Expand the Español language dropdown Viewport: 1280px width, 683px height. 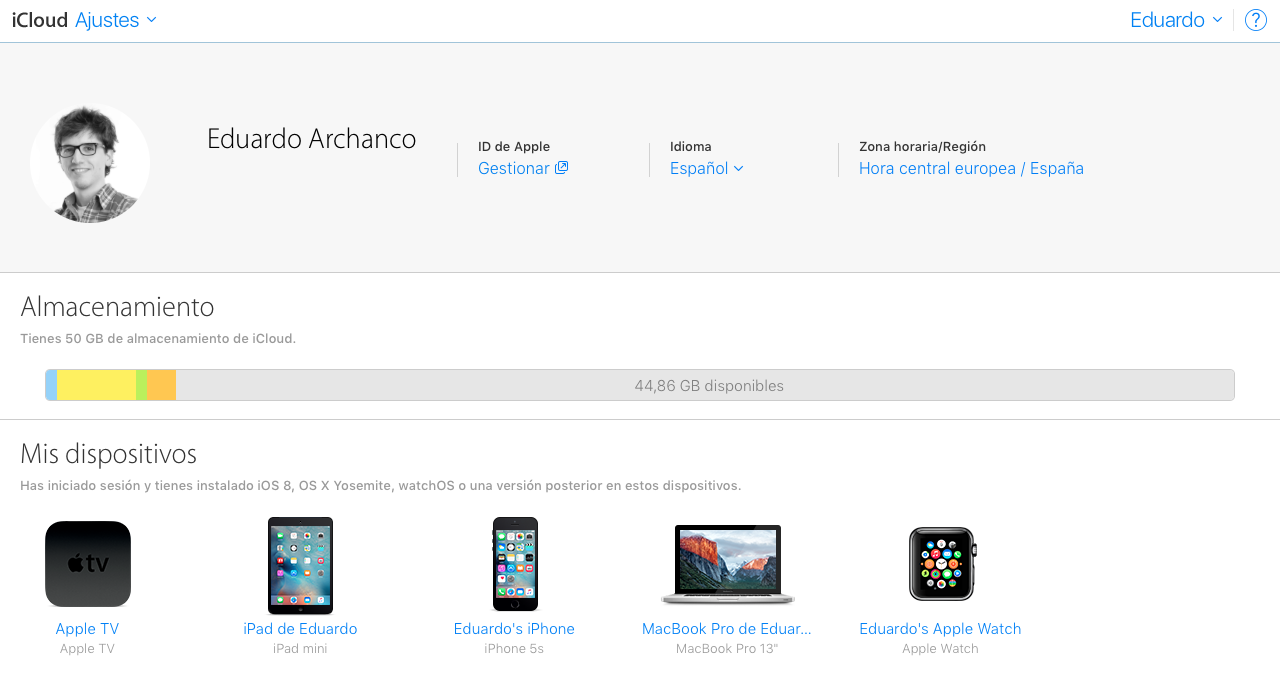click(706, 168)
